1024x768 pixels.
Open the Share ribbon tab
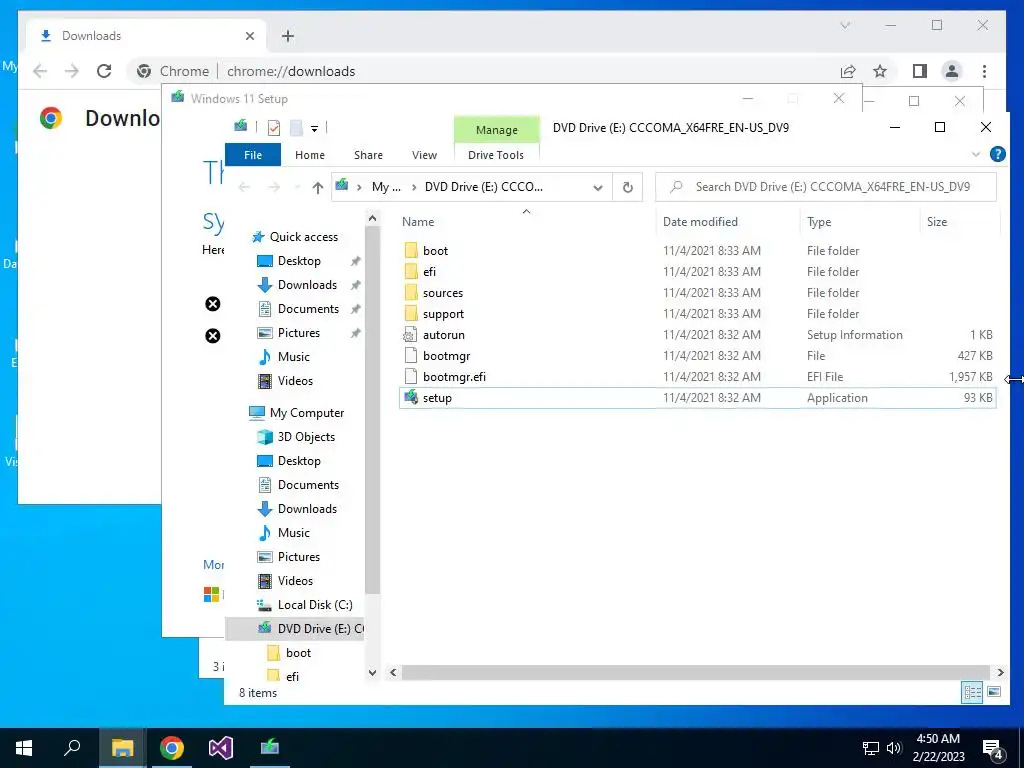368,155
